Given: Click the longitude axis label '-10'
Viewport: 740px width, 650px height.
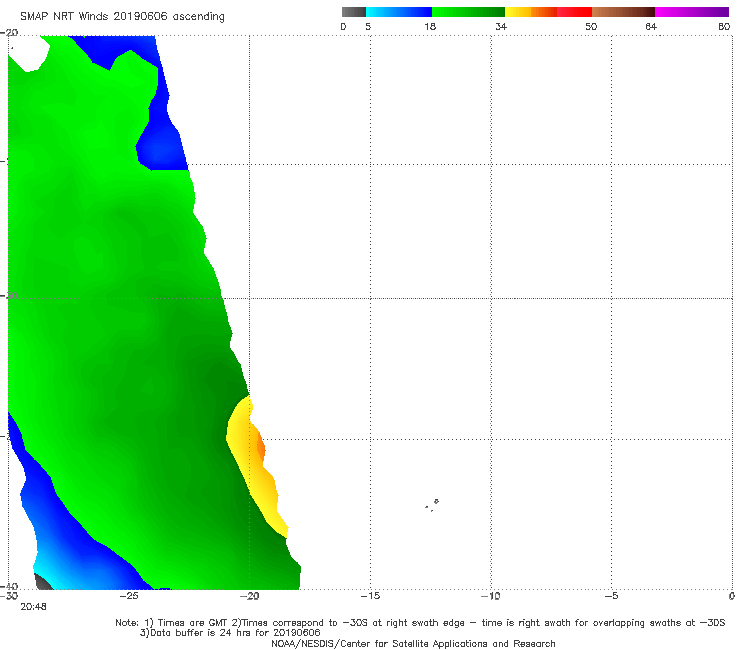Looking at the screenshot, I should pos(491,596).
